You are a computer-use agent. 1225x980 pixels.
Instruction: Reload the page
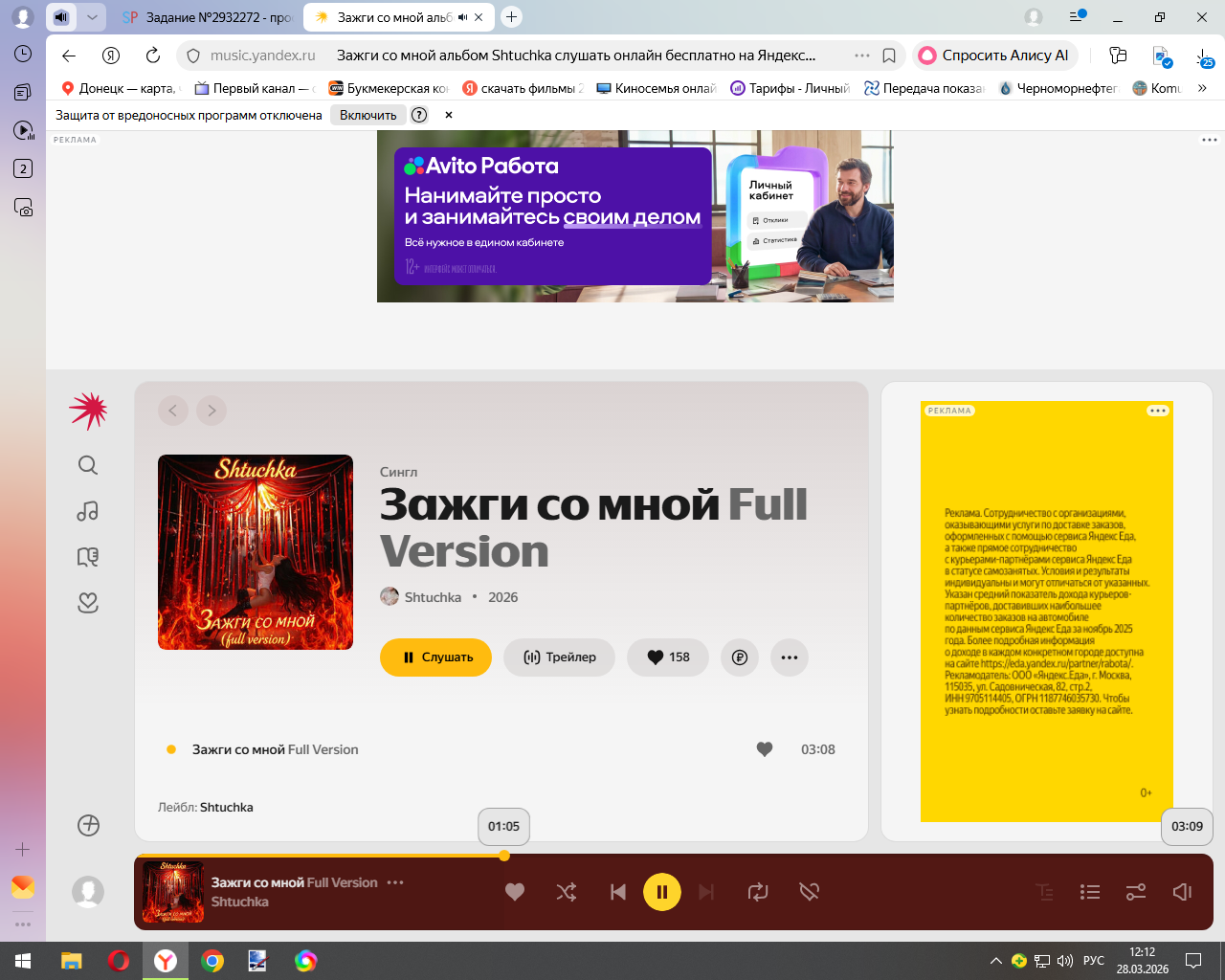click(153, 56)
